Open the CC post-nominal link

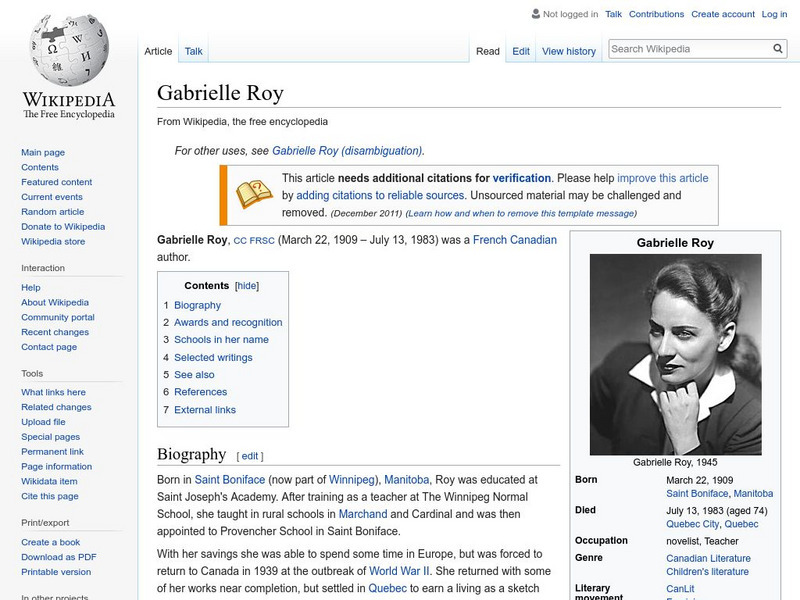(x=240, y=241)
